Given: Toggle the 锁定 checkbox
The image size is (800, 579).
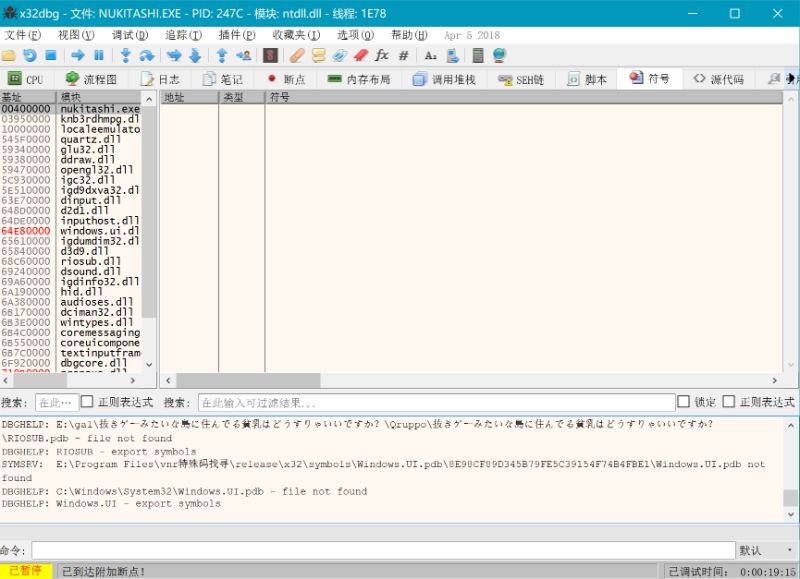Looking at the screenshot, I should pyautogui.click(x=684, y=402).
